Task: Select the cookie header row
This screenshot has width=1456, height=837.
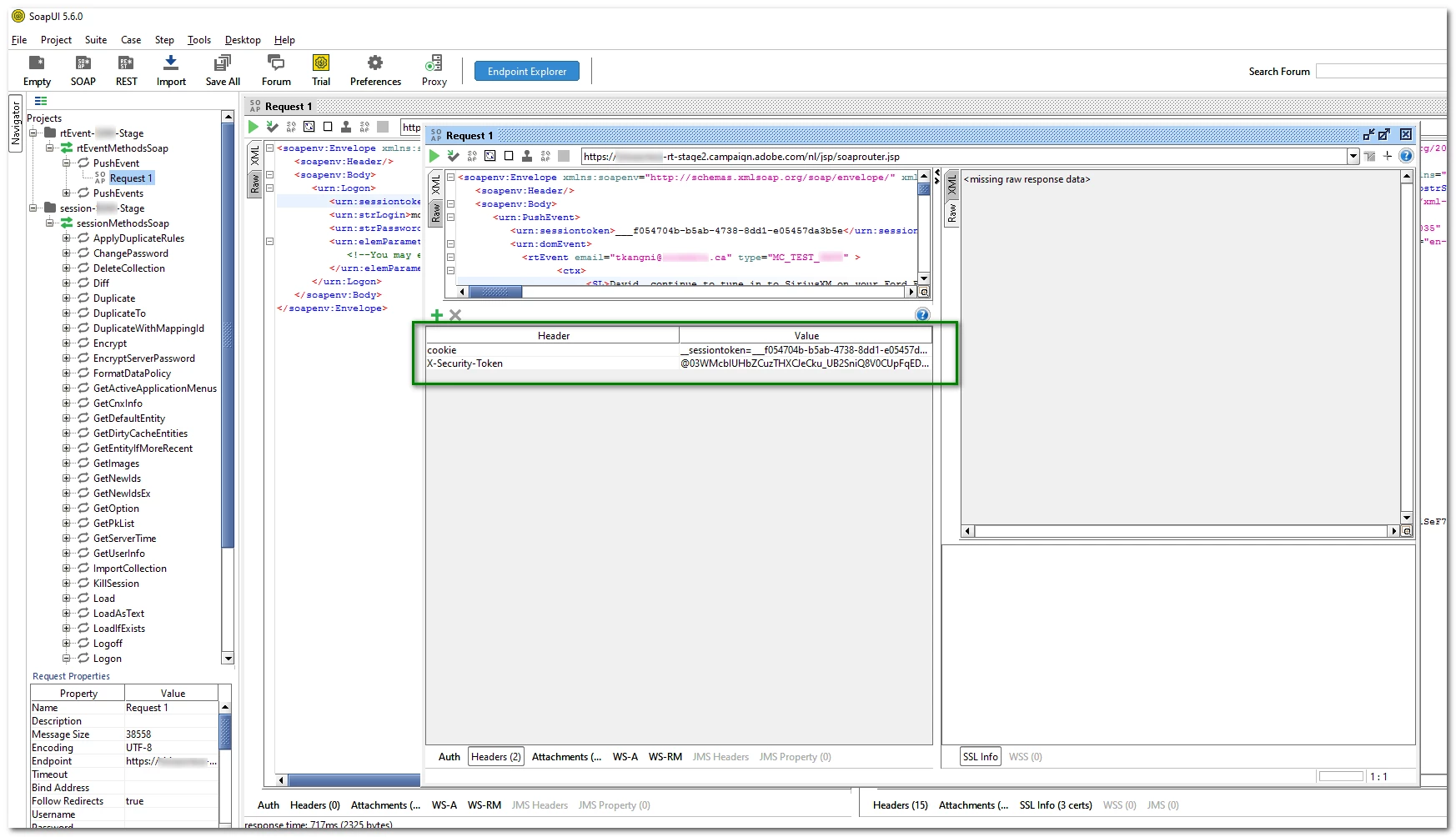Action: [679, 350]
